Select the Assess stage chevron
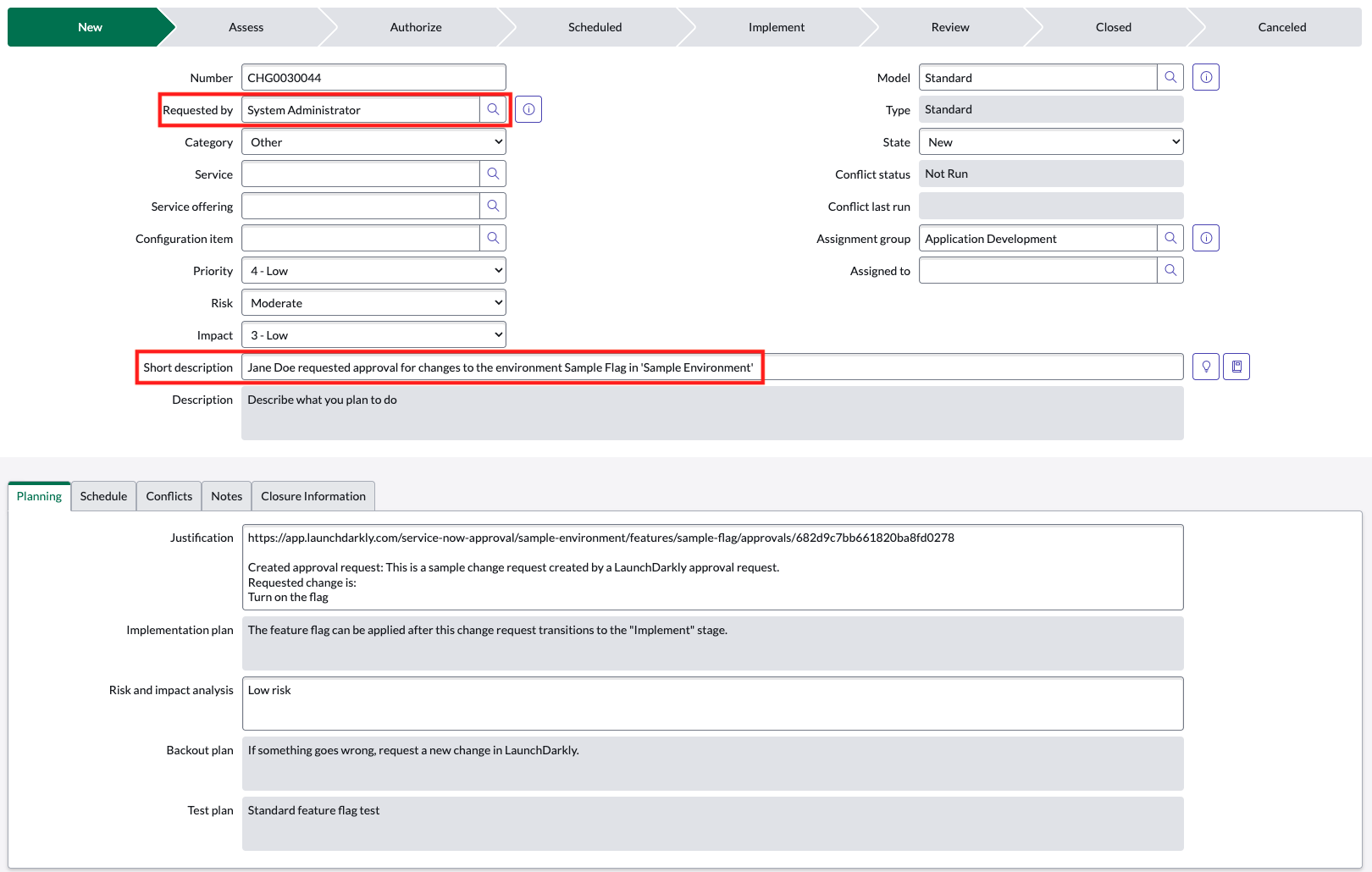 pos(246,26)
